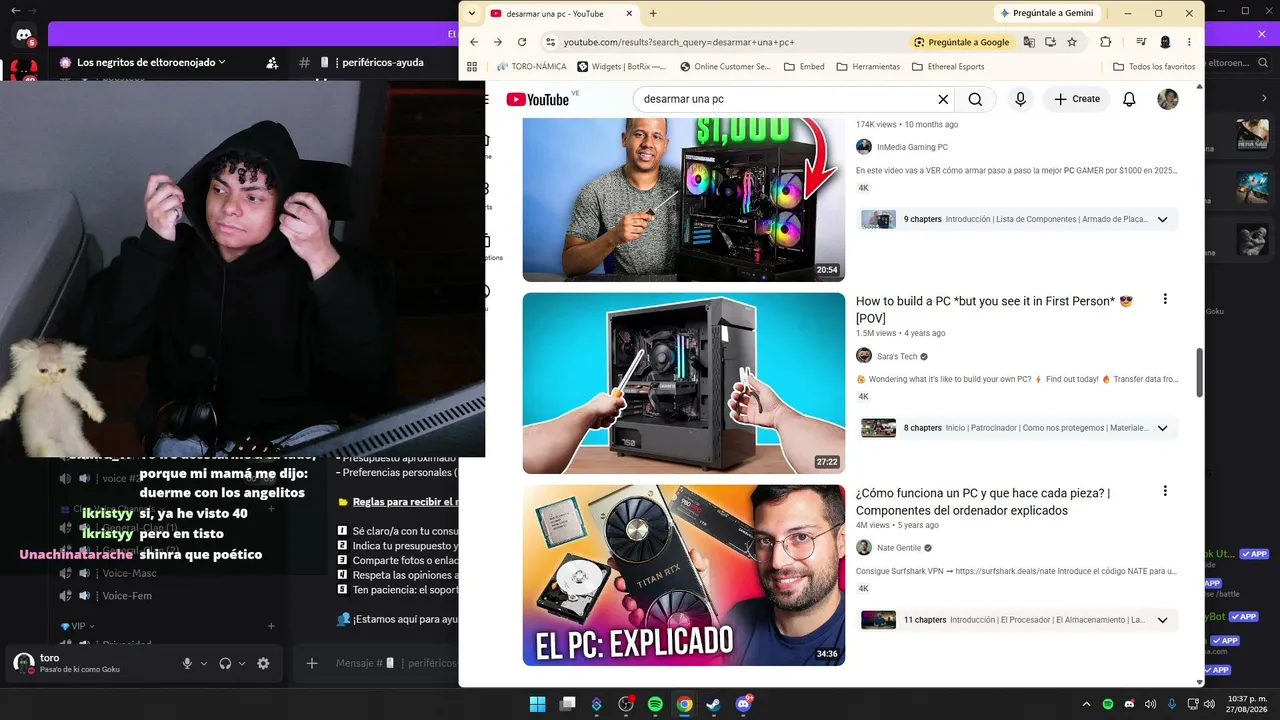The image size is (1280, 720).
Task: Add attachment with Discord plus button
Action: [312, 663]
